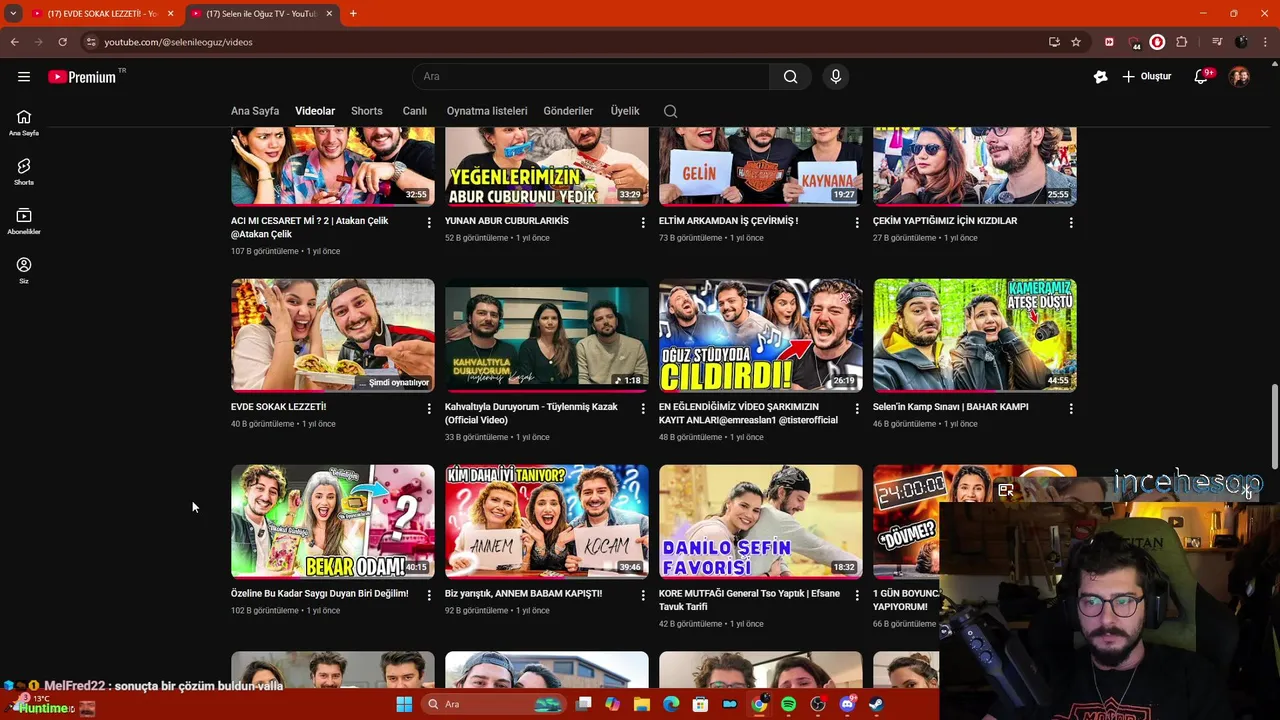This screenshot has width=1280, height=720.
Task: Click the browser address bar URL
Action: (178, 42)
